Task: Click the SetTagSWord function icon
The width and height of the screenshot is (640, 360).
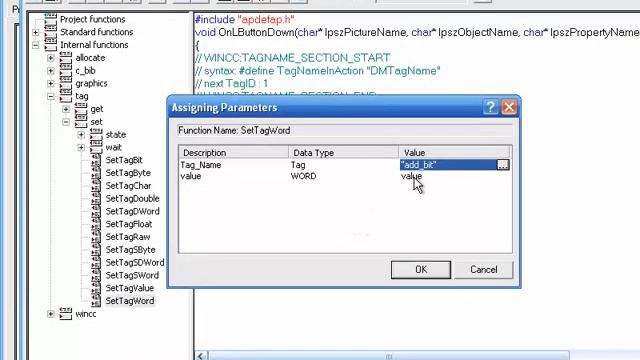Action: point(96,276)
